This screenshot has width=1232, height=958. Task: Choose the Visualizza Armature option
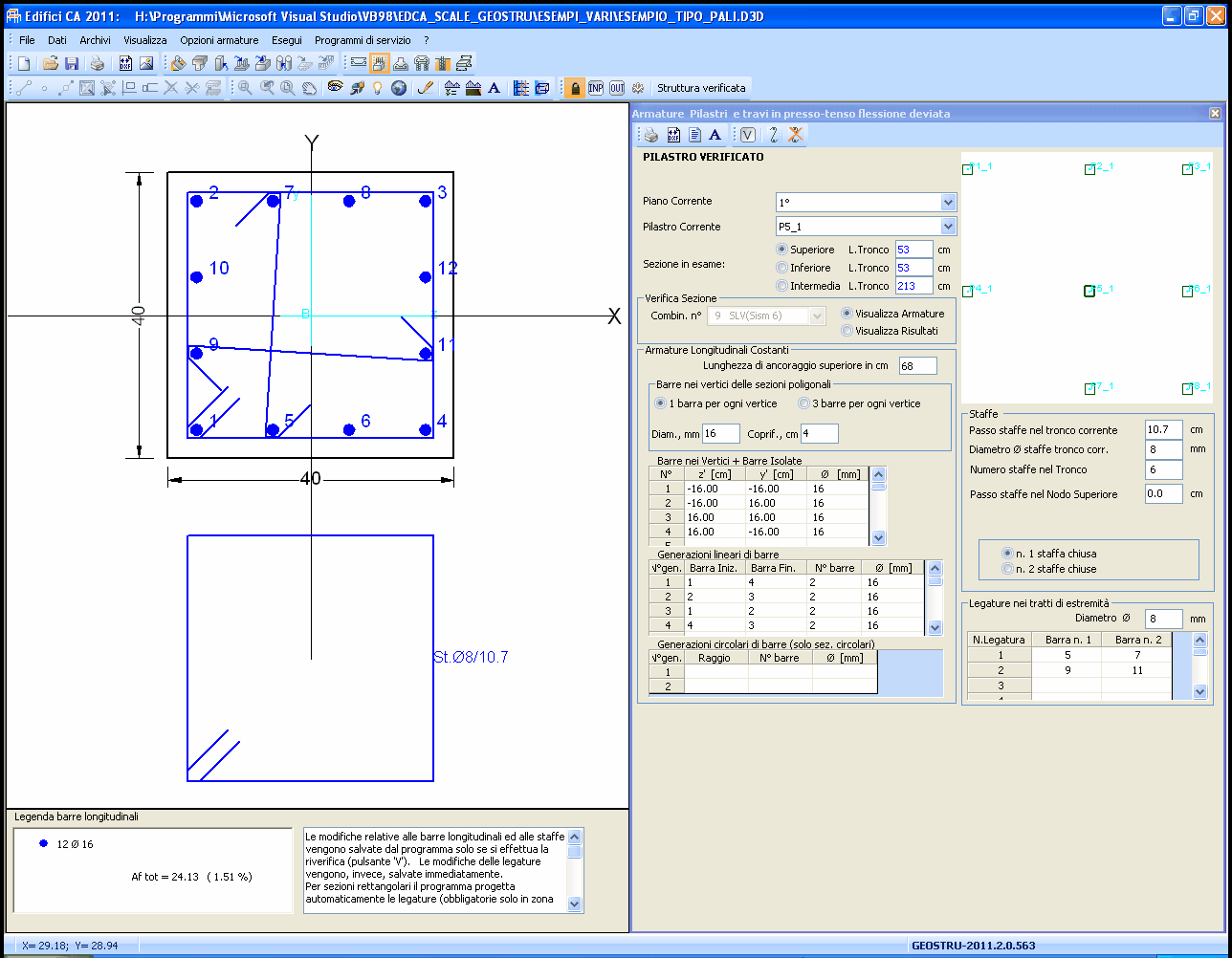click(847, 314)
